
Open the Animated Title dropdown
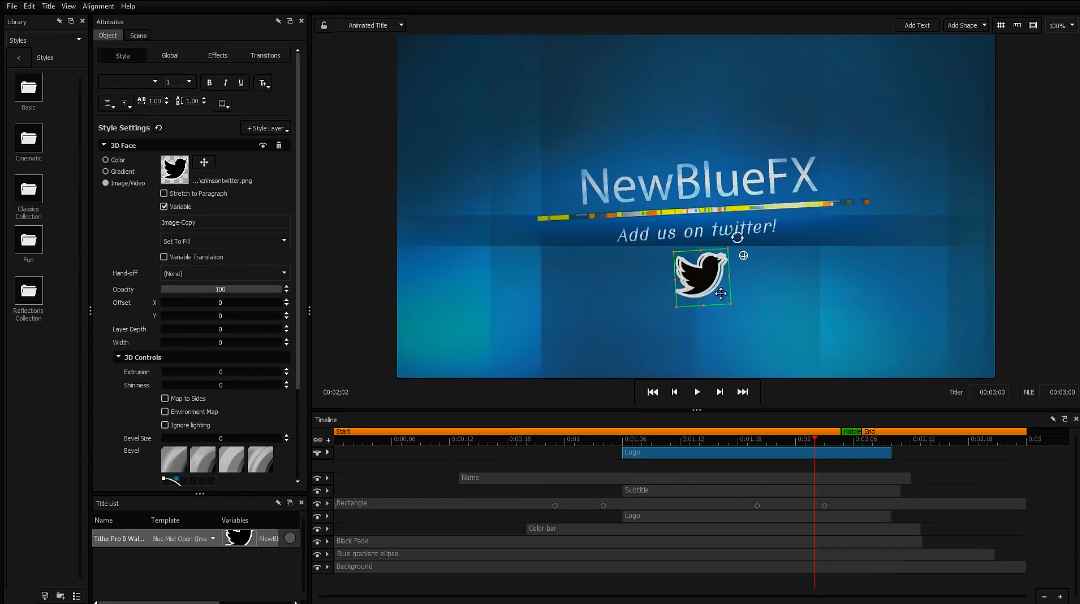pyautogui.click(x=372, y=25)
